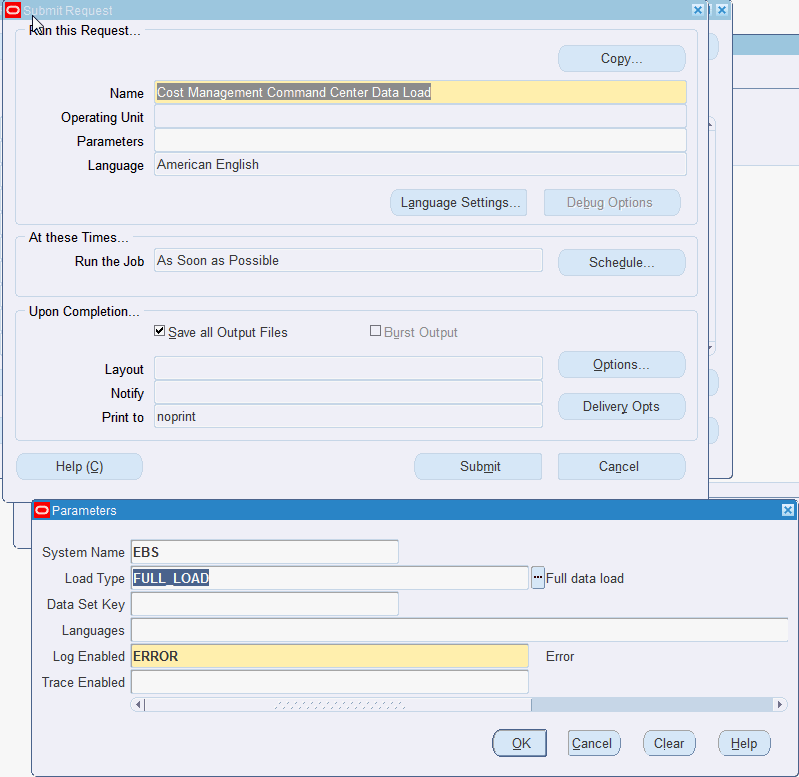Click the Oracle icon in Parameters title bar
Image resolution: width=799 pixels, height=777 pixels.
point(42,510)
